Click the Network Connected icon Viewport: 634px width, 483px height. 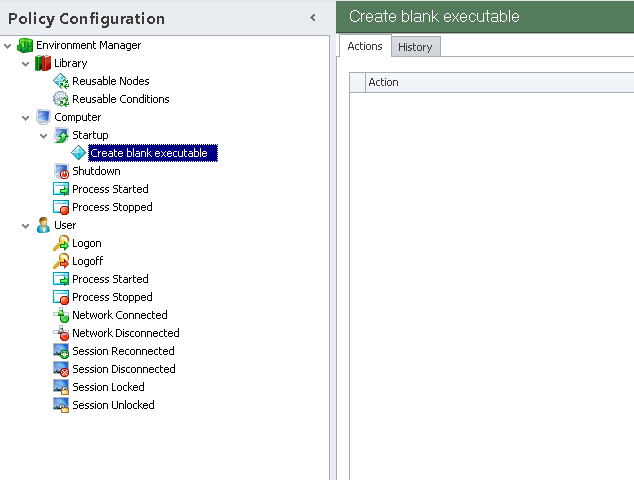pyautogui.click(x=61, y=315)
